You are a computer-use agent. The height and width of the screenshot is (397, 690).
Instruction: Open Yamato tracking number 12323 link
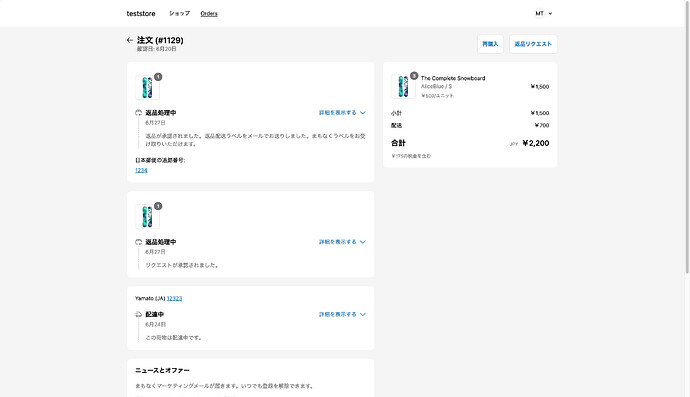point(174,298)
